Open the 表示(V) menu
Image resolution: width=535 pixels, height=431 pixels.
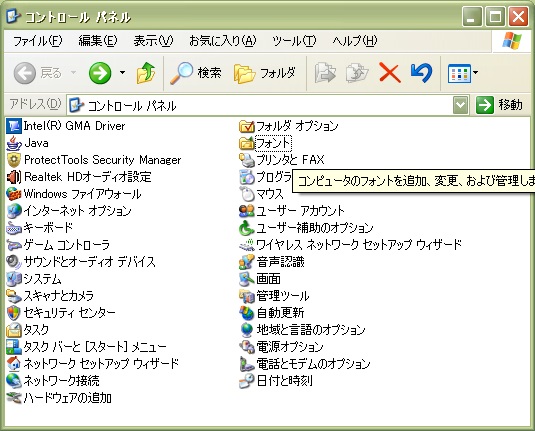(x=153, y=41)
